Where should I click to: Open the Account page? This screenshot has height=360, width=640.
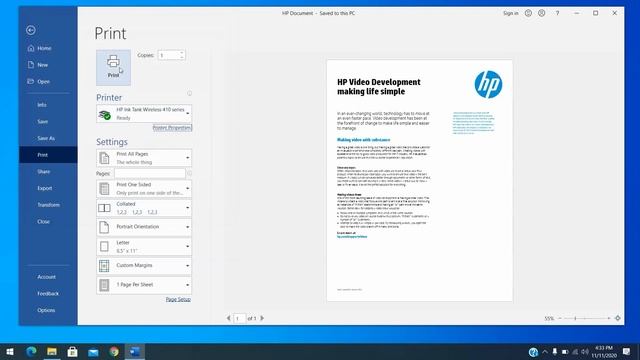click(48, 277)
